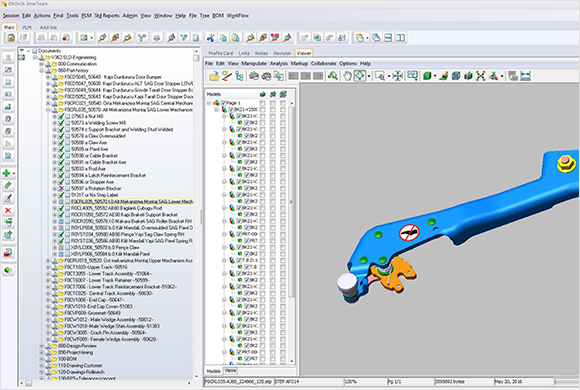The image size is (580, 390).
Task: Switch to the Profile Card tab
Action: pyautogui.click(x=221, y=53)
